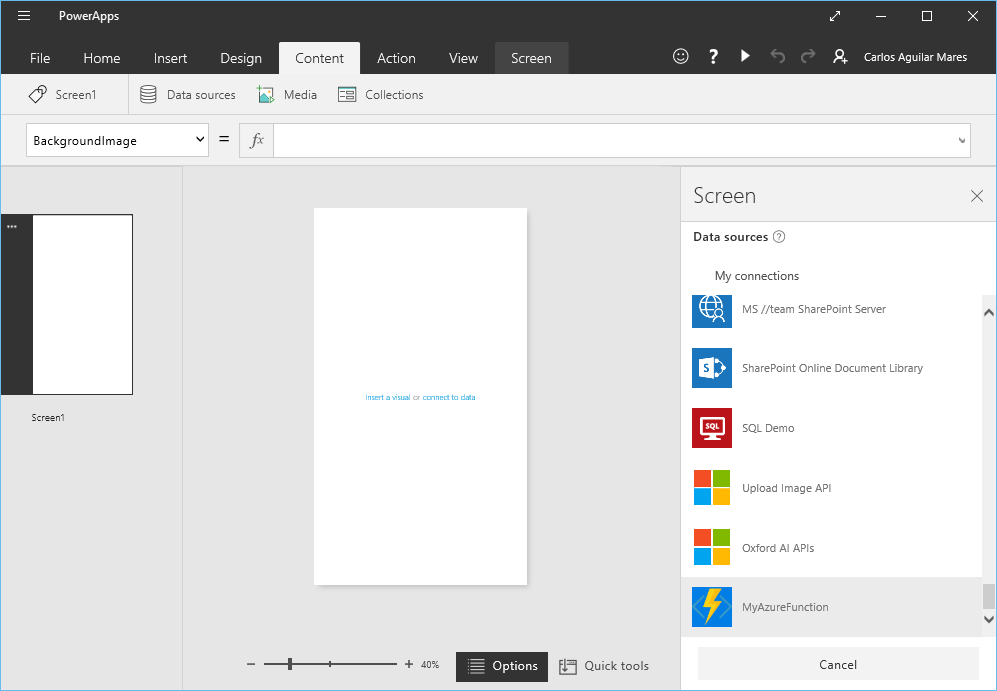Click the Data sources database icon

(x=148, y=94)
